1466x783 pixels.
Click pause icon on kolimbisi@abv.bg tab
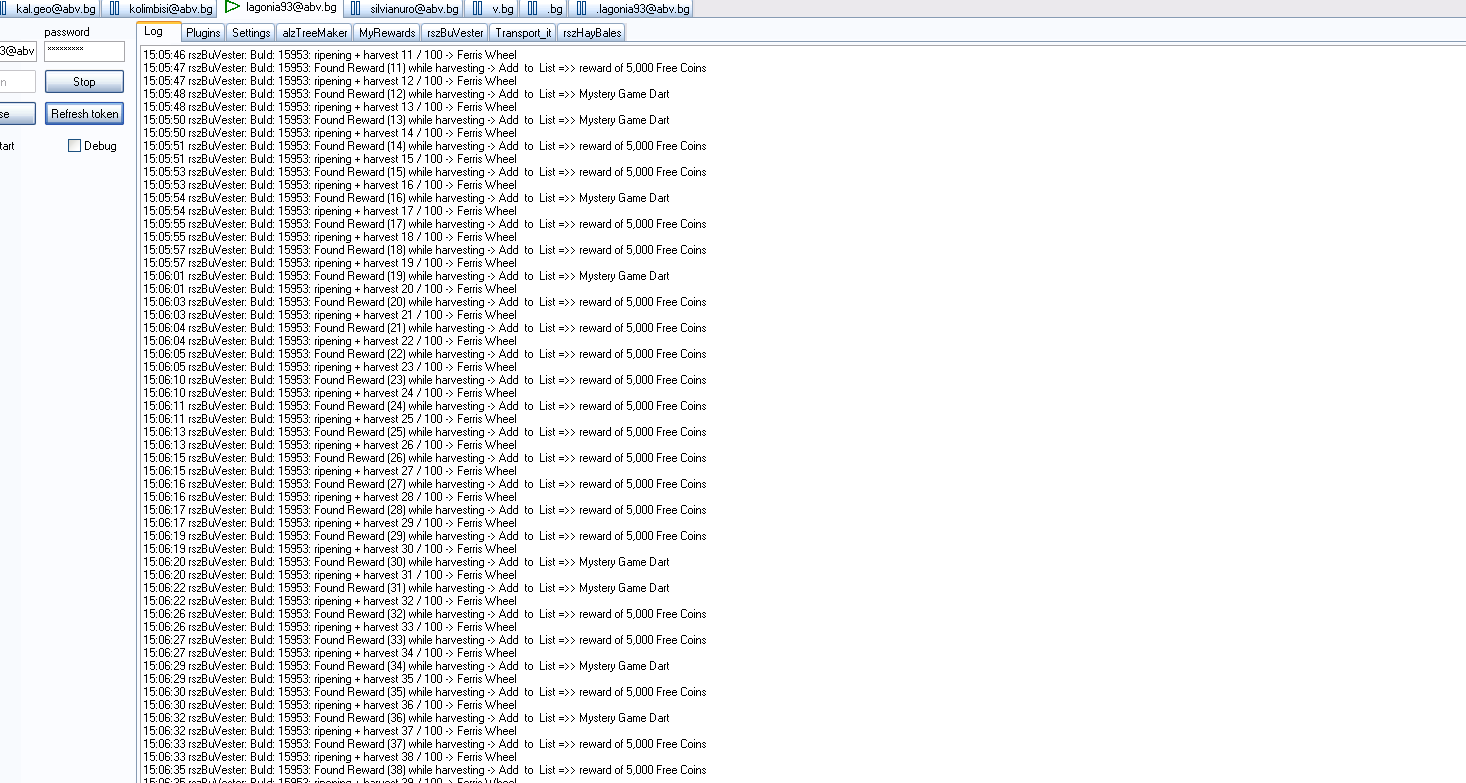(114, 9)
